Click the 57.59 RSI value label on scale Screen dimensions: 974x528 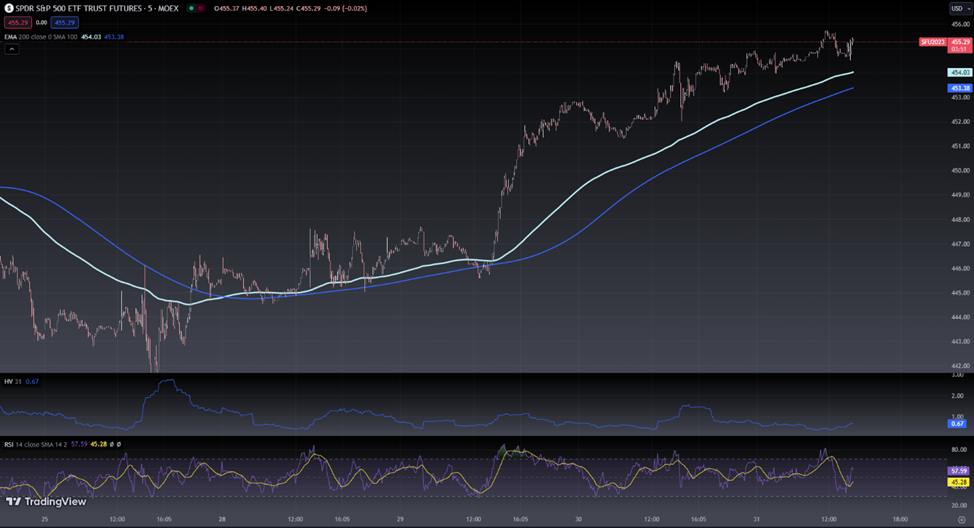958,471
